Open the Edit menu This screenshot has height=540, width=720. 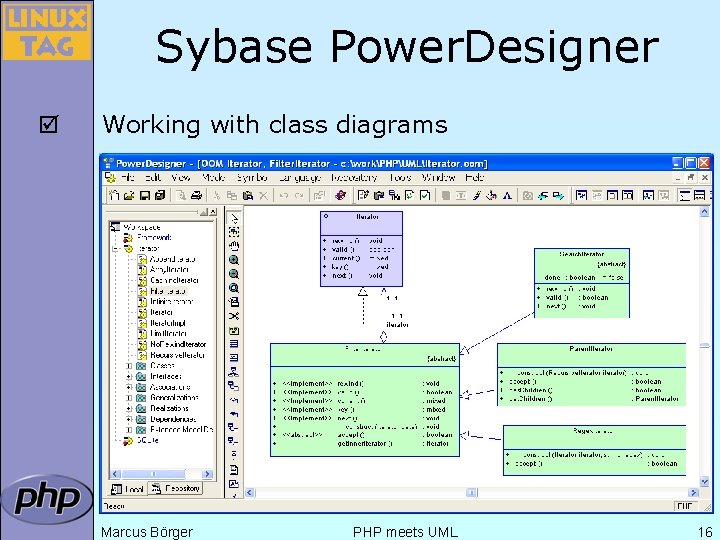pos(153,178)
